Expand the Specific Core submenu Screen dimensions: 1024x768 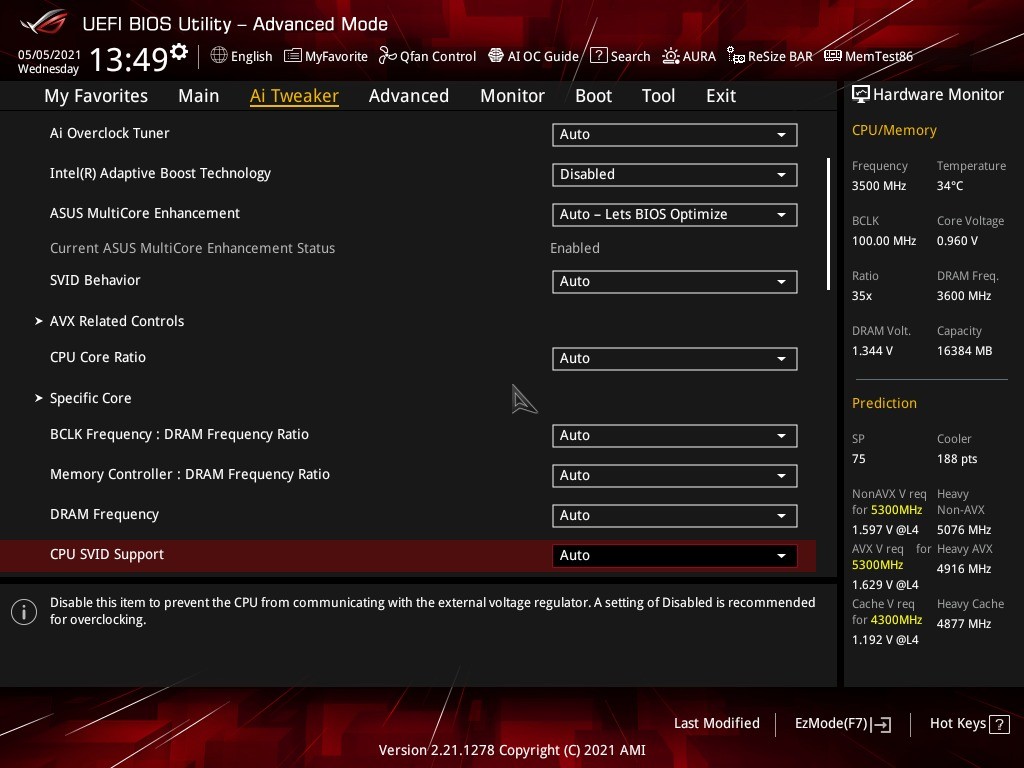[x=90, y=398]
